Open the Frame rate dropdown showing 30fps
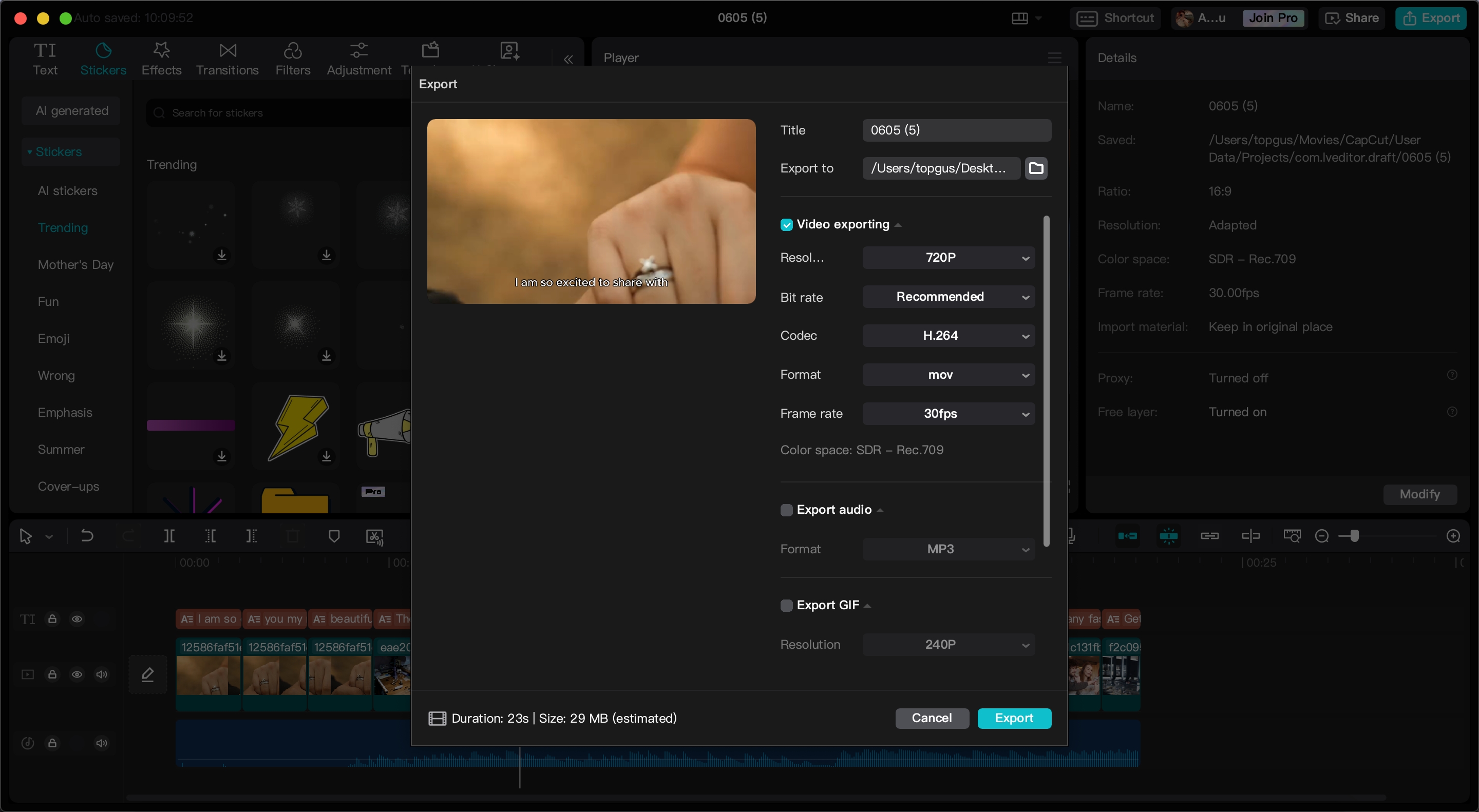The image size is (1479, 812). tap(947, 413)
